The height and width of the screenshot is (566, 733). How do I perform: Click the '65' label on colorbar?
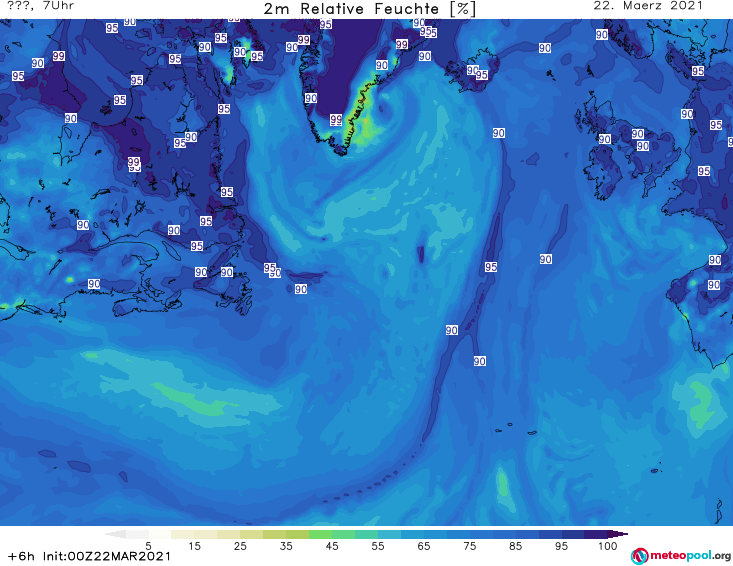[x=424, y=546]
